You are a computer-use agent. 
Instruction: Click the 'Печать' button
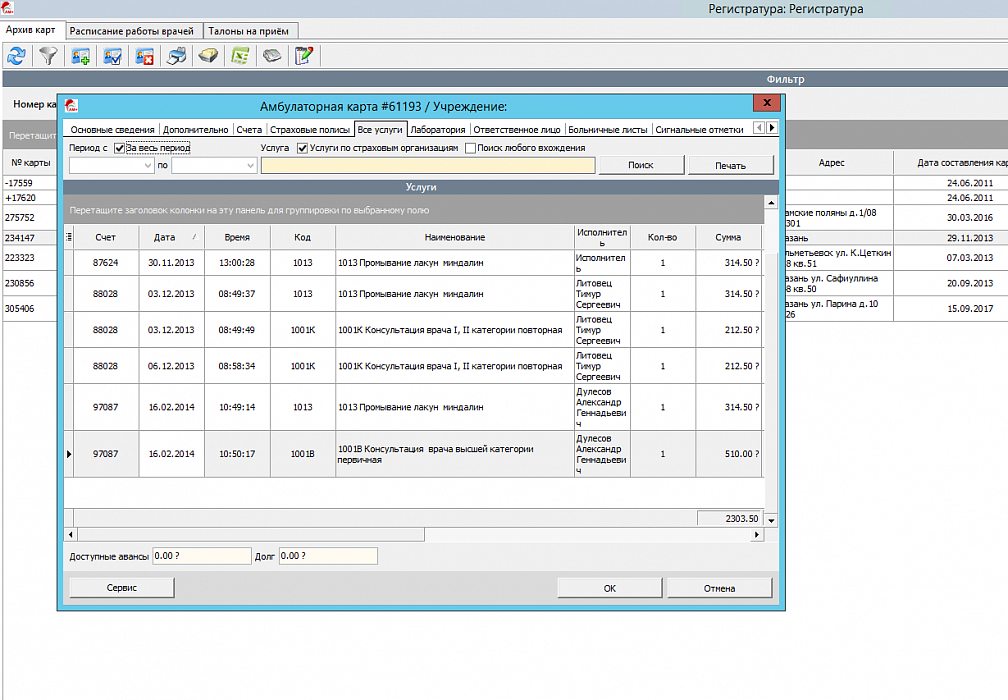pyautogui.click(x=730, y=165)
